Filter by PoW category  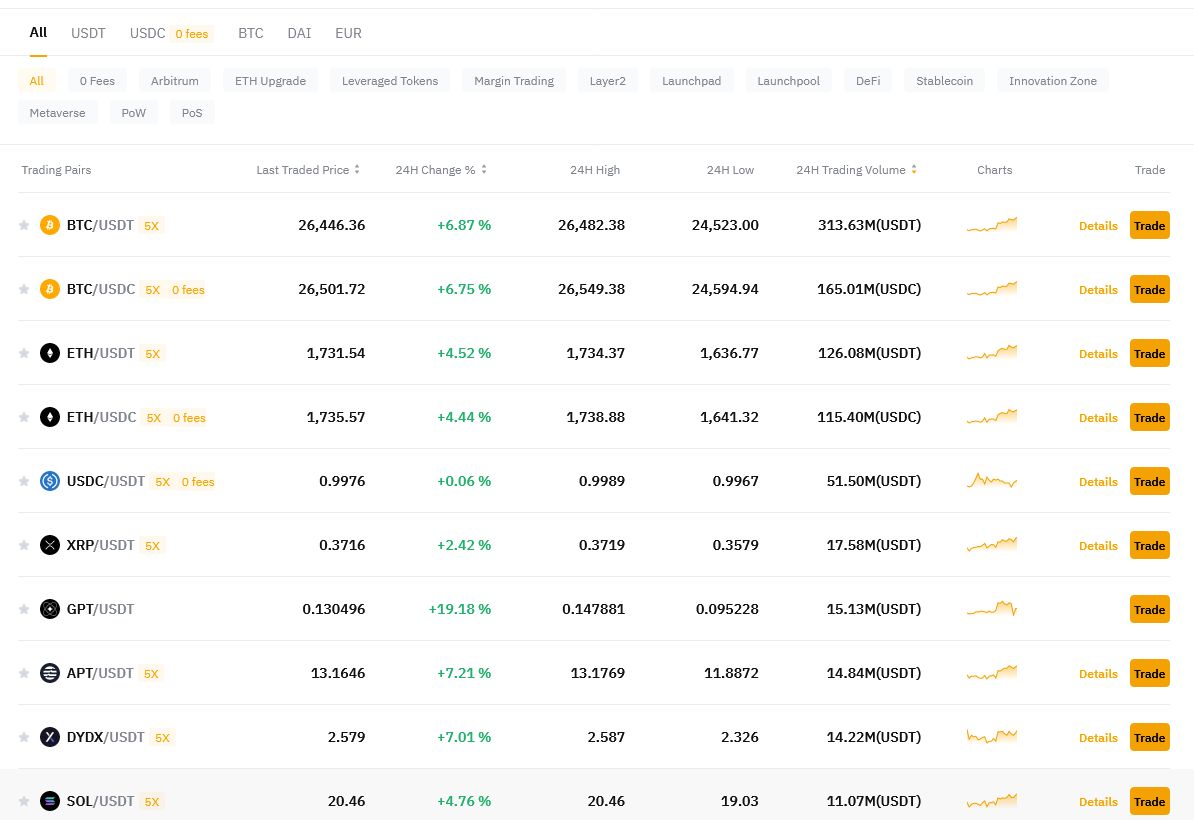133,113
